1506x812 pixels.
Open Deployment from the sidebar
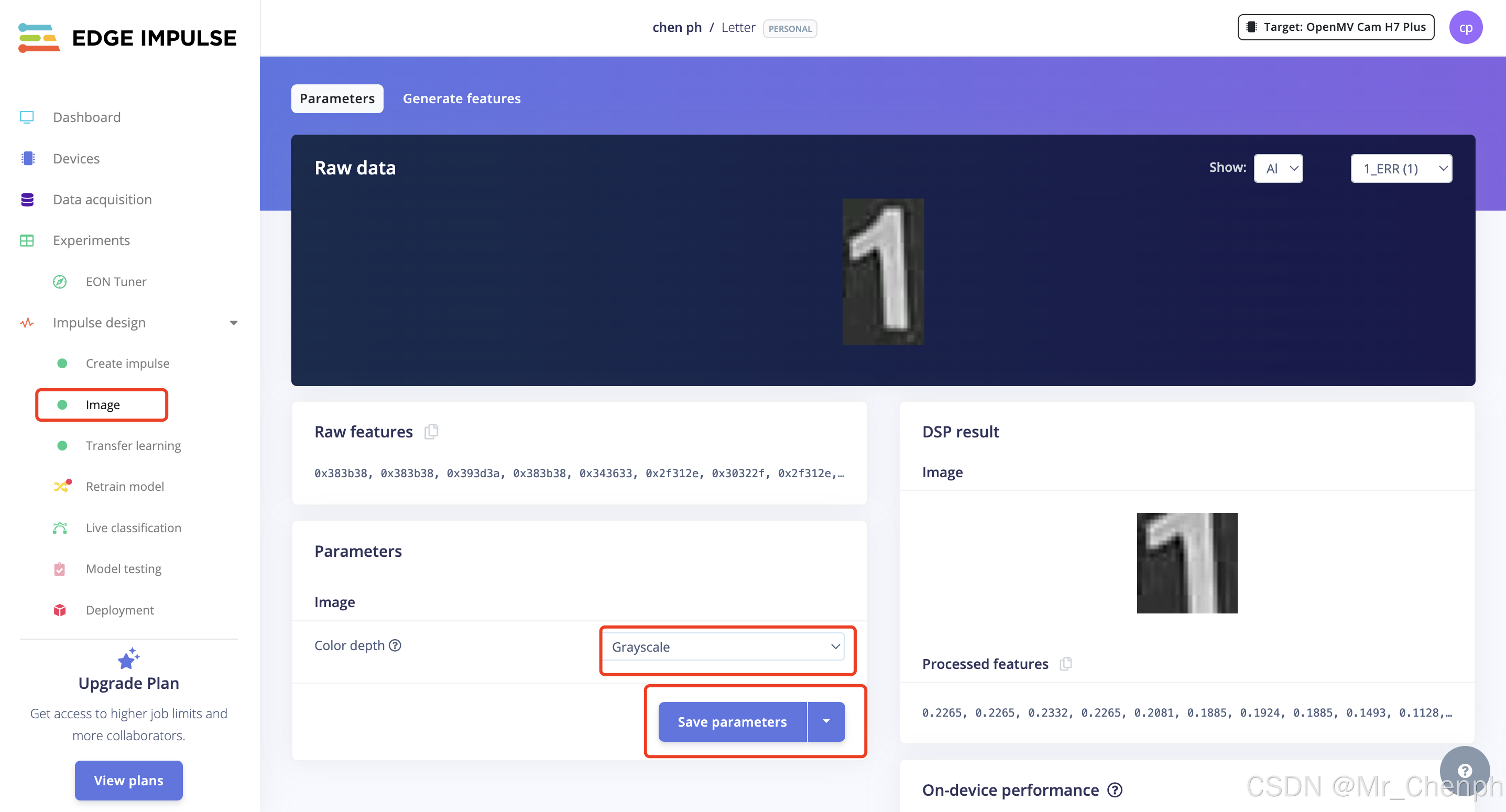(x=119, y=610)
